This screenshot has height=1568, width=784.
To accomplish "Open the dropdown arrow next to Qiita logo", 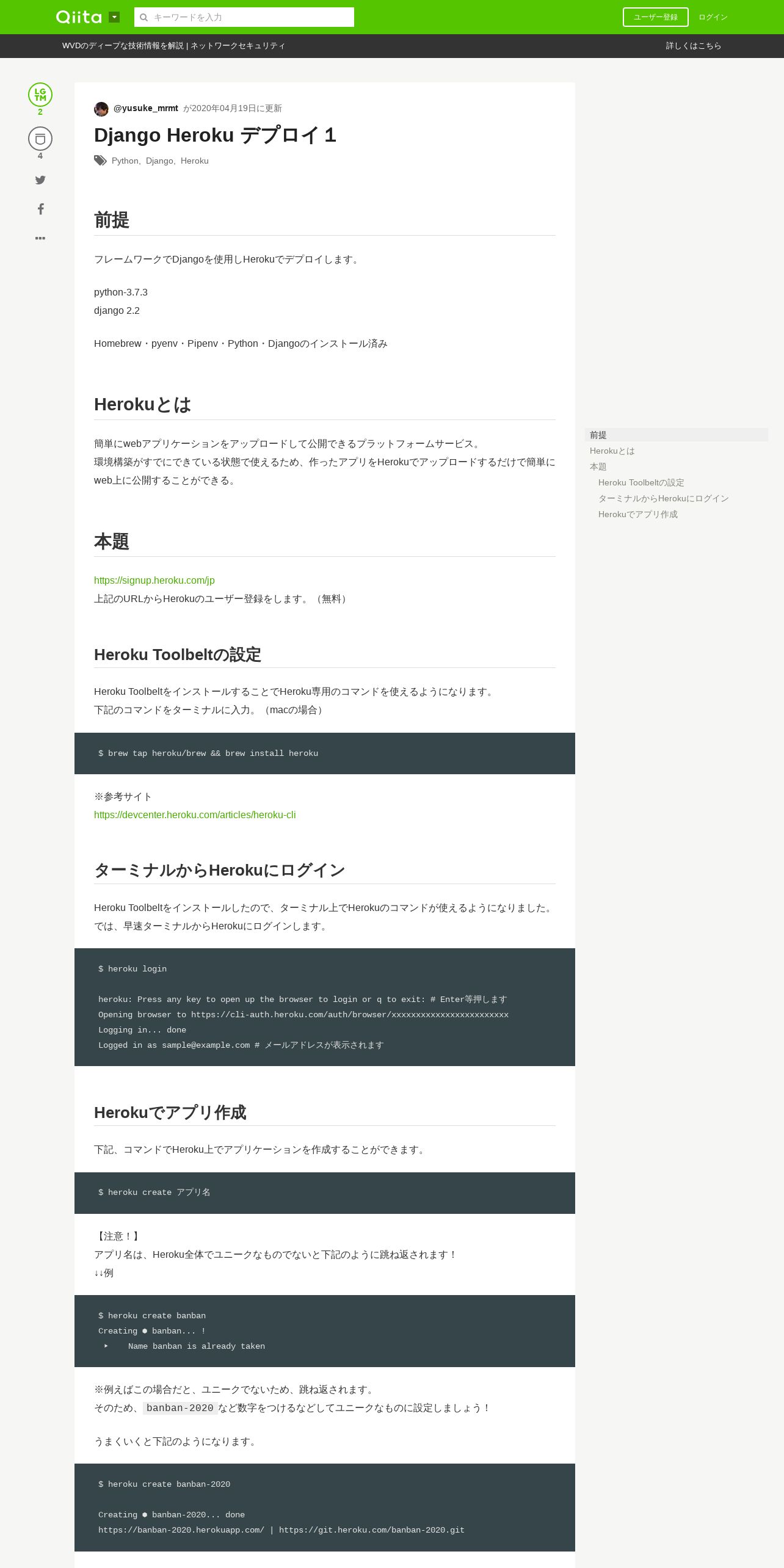I will (x=114, y=17).
